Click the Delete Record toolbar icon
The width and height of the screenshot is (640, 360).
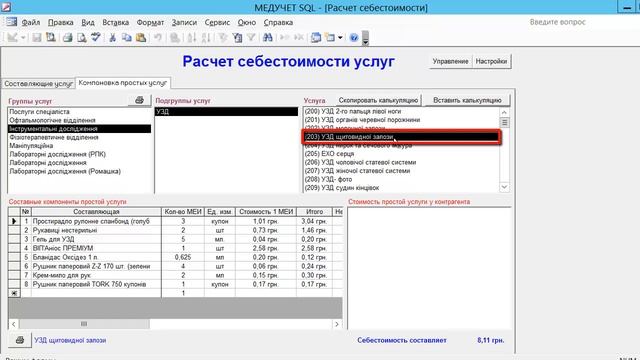tap(299, 38)
